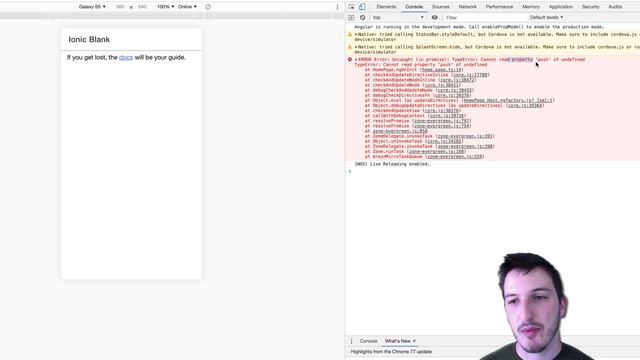Select the What's New drawer tab
Viewport: 640px width, 360px height.
[397, 341]
